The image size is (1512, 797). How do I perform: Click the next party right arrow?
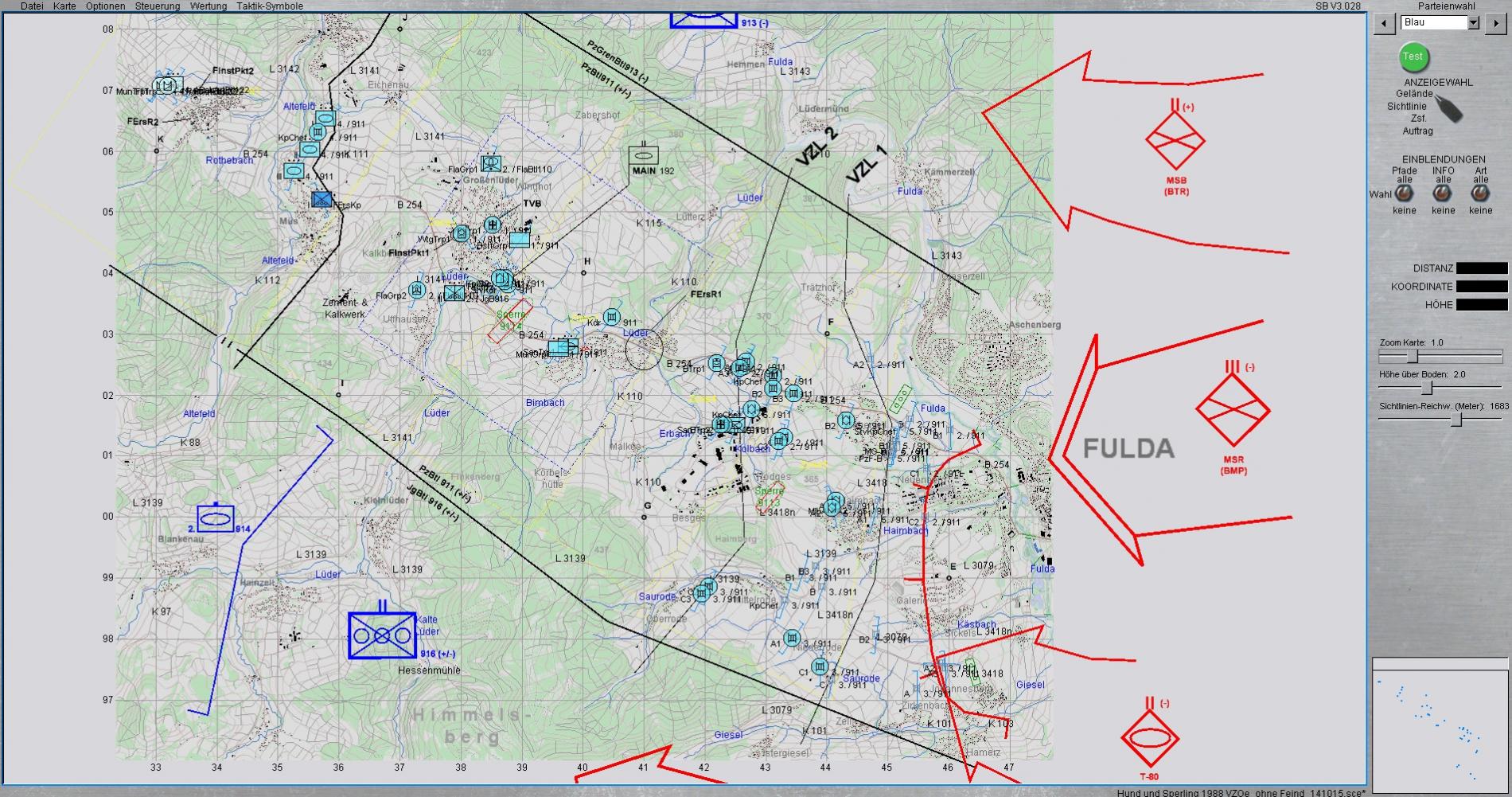coord(1495,23)
